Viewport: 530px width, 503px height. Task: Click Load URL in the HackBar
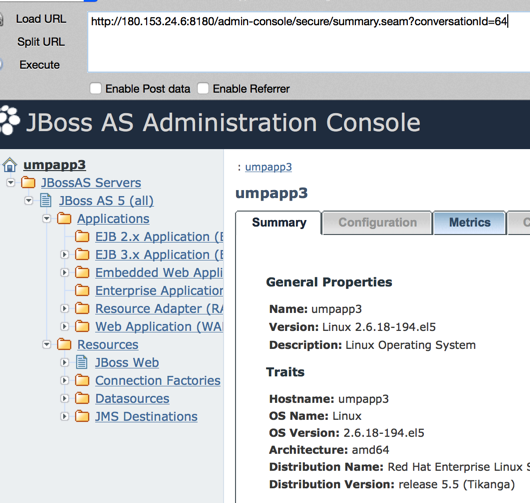pos(41,19)
